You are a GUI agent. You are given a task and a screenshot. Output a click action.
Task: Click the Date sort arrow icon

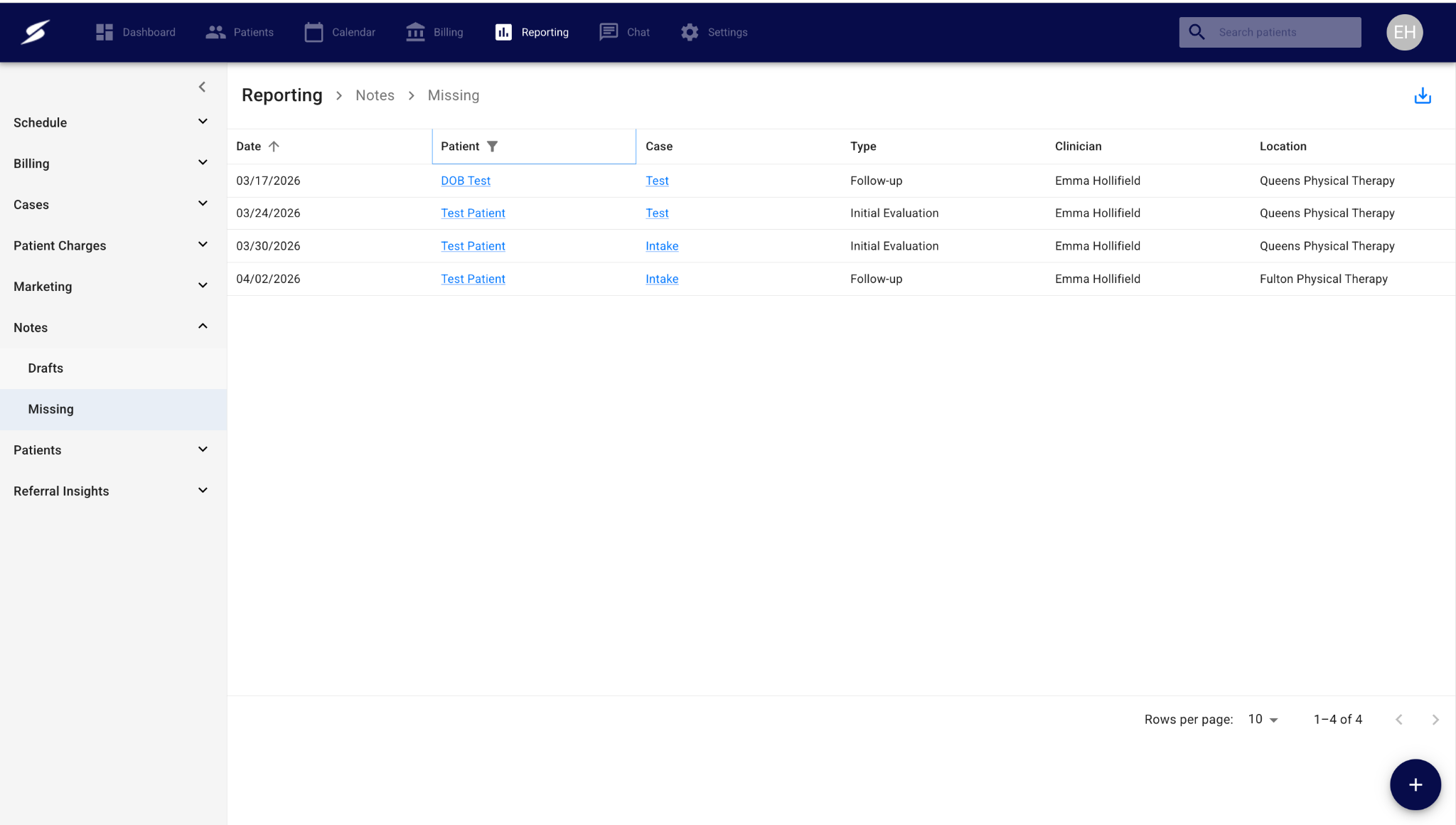coord(274,147)
